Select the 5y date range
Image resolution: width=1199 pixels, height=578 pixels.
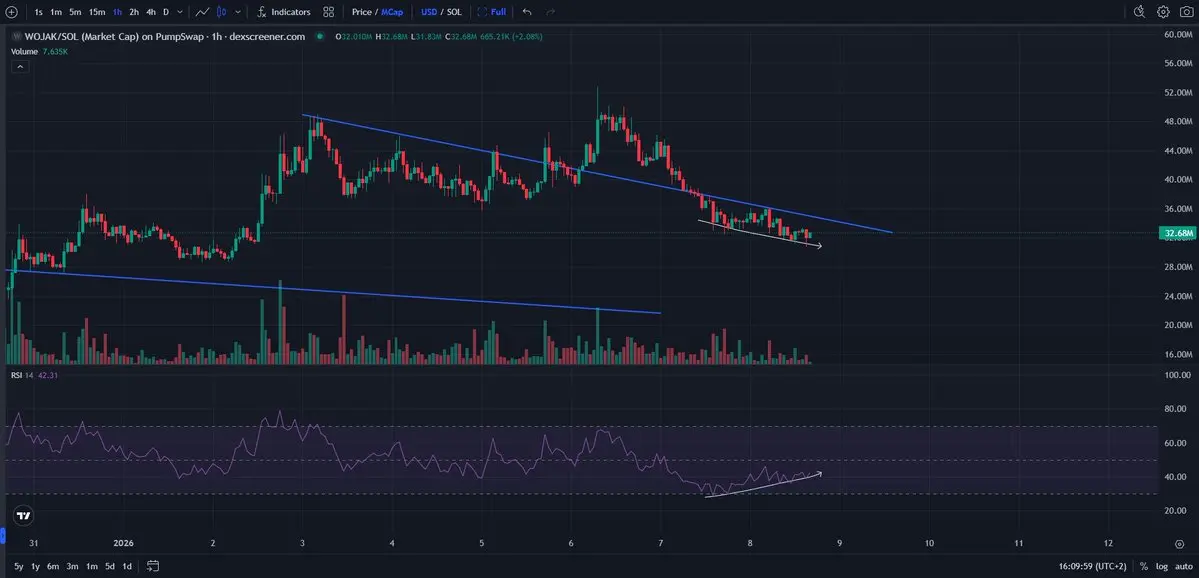[x=18, y=567]
